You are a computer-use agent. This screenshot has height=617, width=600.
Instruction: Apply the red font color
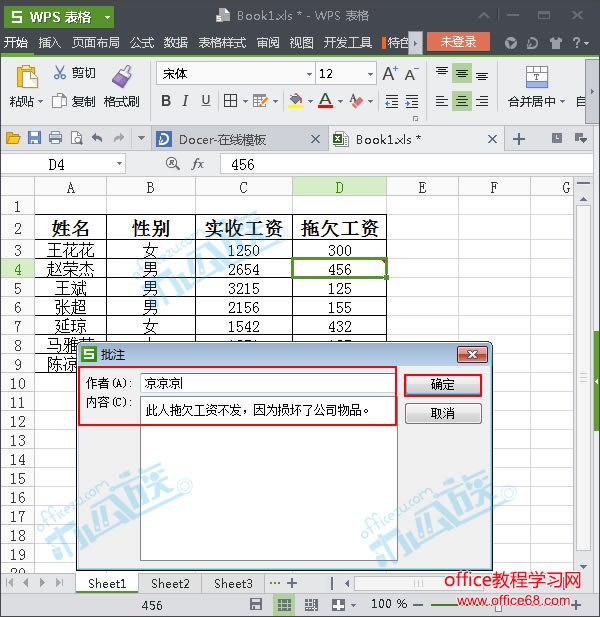click(325, 101)
